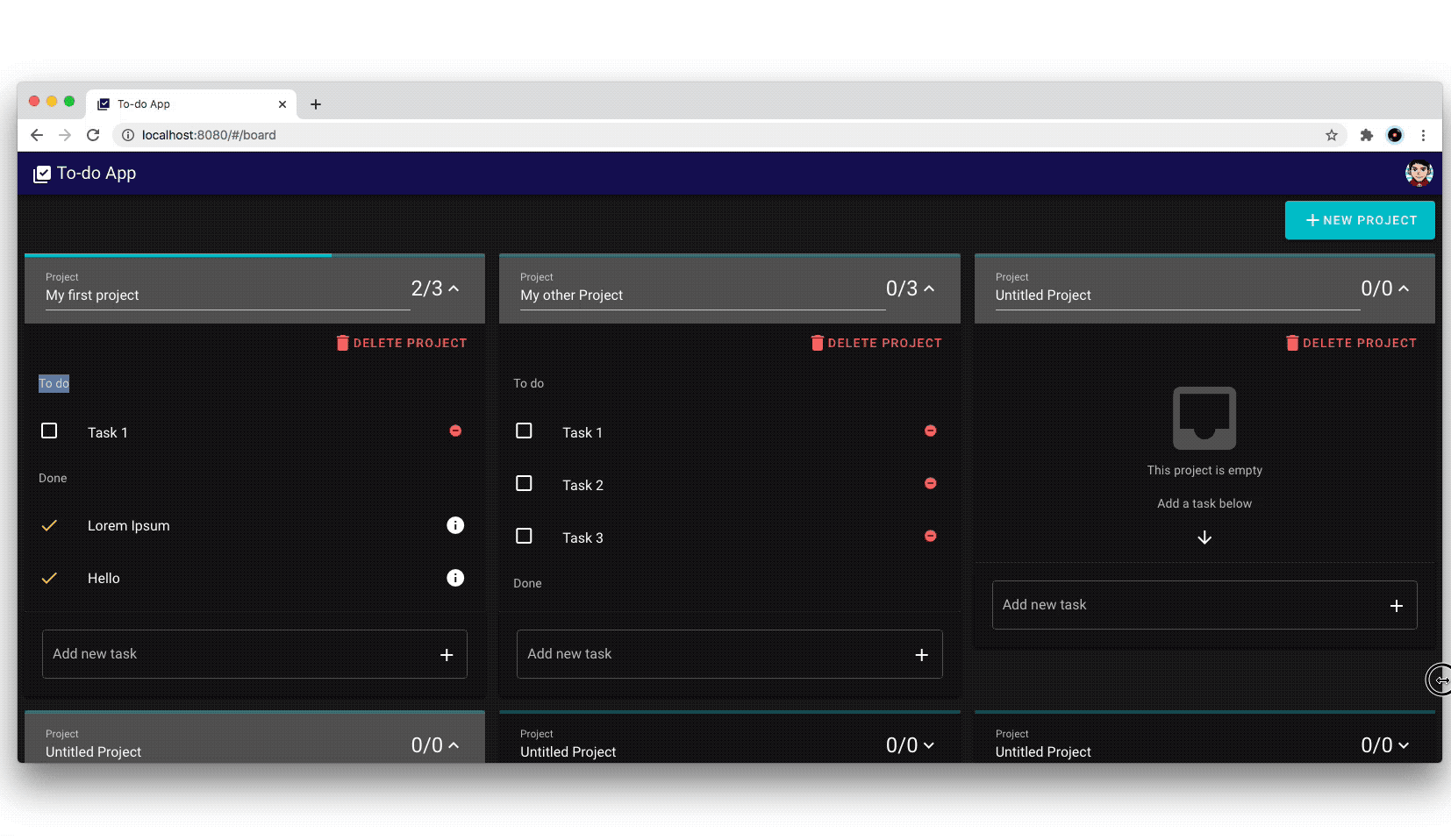Expand the bottom-middle Untitled Project card
The width and height of the screenshot is (1451, 840).
tap(929, 745)
